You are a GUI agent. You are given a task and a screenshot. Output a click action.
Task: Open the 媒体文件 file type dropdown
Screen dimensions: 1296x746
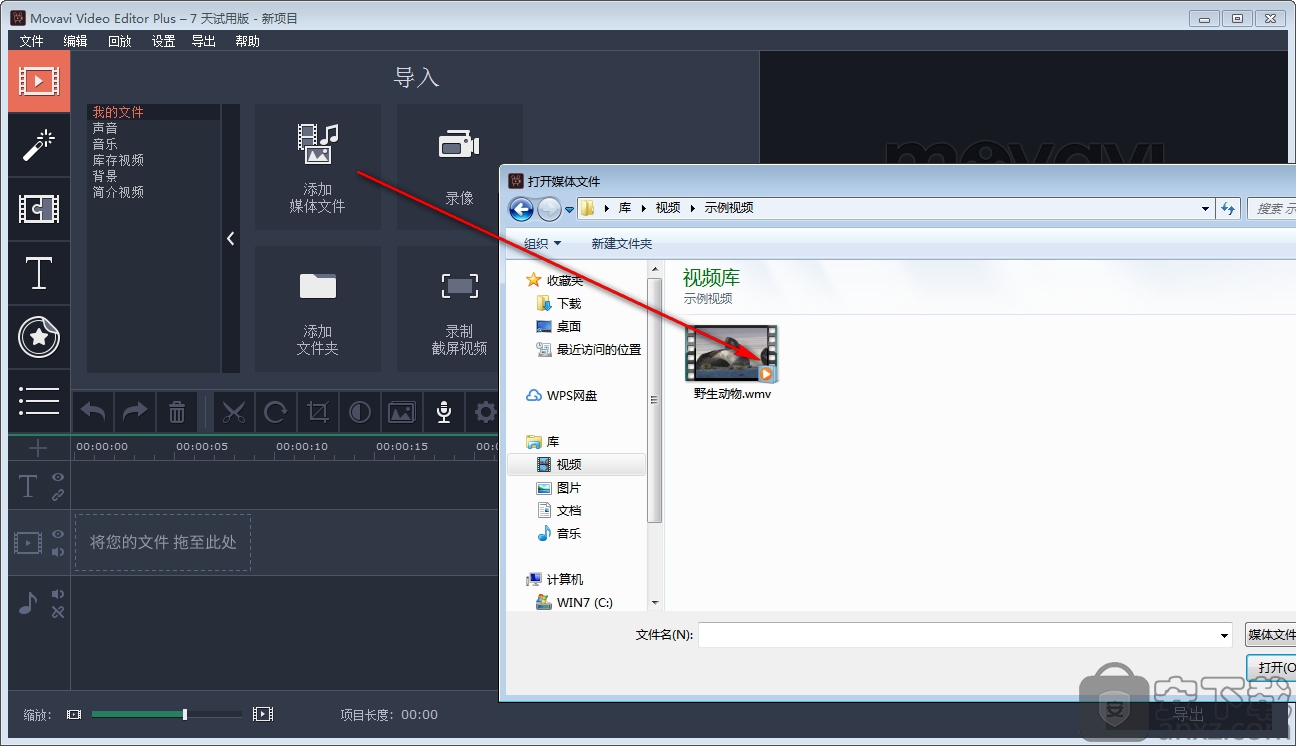1270,635
